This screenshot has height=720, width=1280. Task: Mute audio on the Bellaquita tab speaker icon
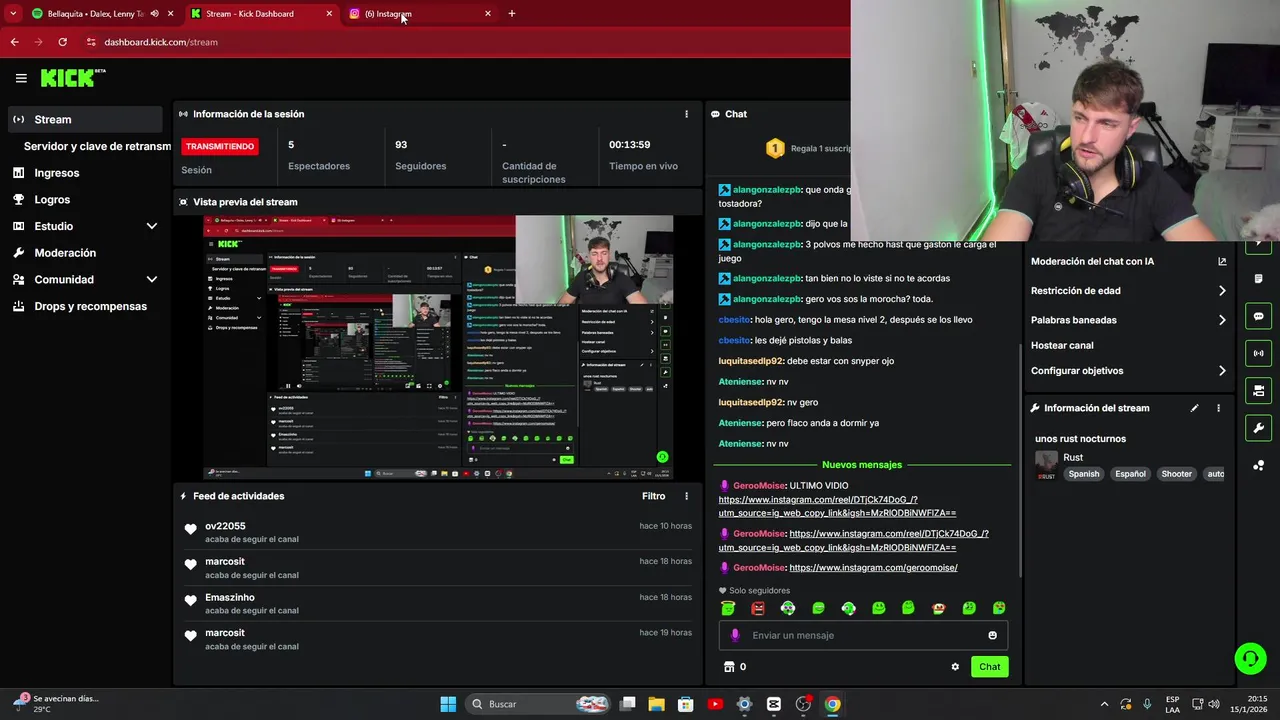tap(154, 14)
